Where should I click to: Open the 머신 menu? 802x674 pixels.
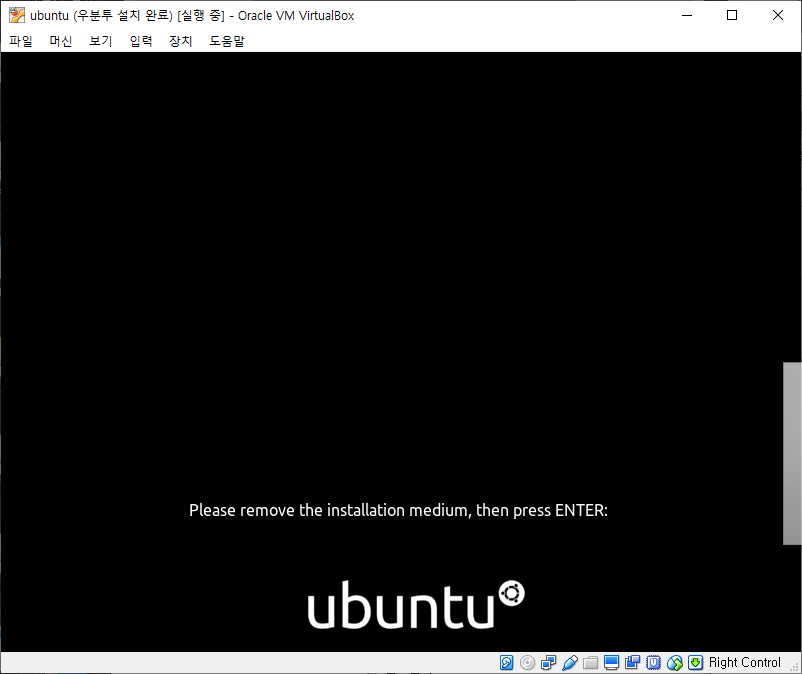pos(61,41)
